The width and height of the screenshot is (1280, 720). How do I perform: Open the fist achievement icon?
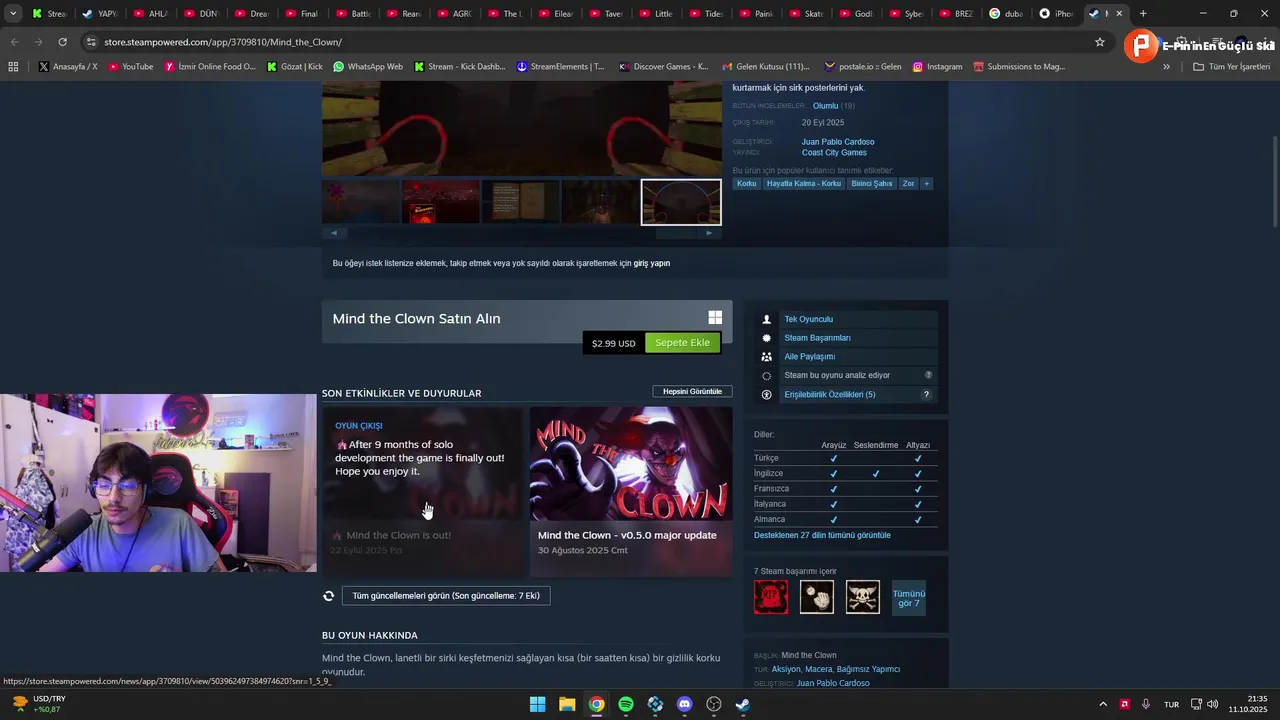[x=817, y=597]
